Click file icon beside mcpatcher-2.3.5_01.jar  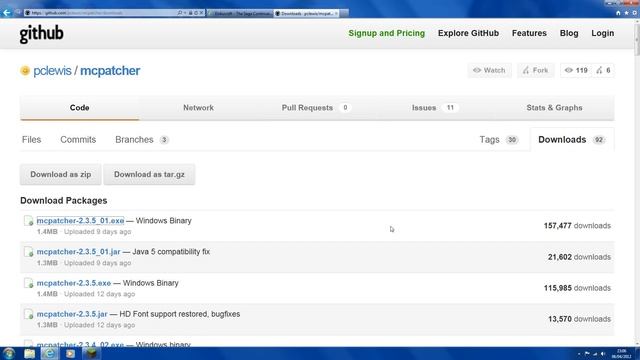29,252
